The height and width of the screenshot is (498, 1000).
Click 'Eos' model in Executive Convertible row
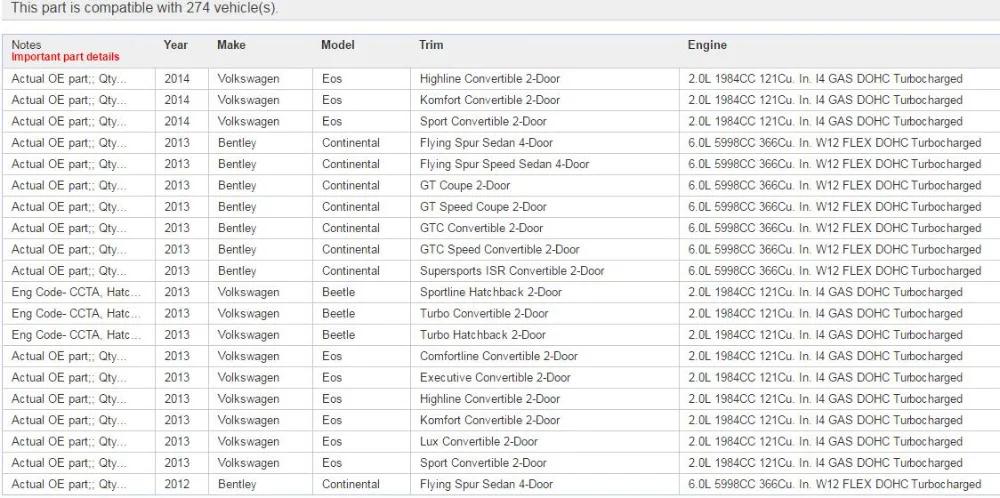(332, 377)
